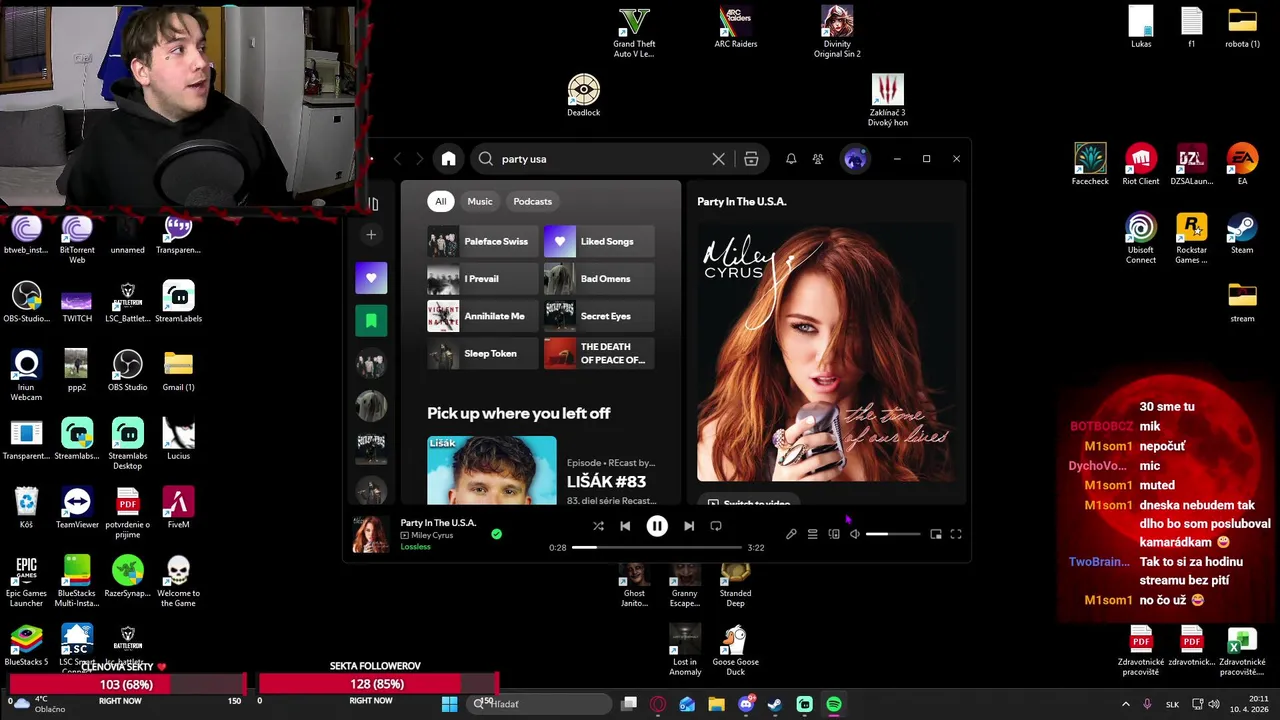Click Lišák podcast episode thumbnail
This screenshot has height=720, width=1280.
click(x=492, y=470)
